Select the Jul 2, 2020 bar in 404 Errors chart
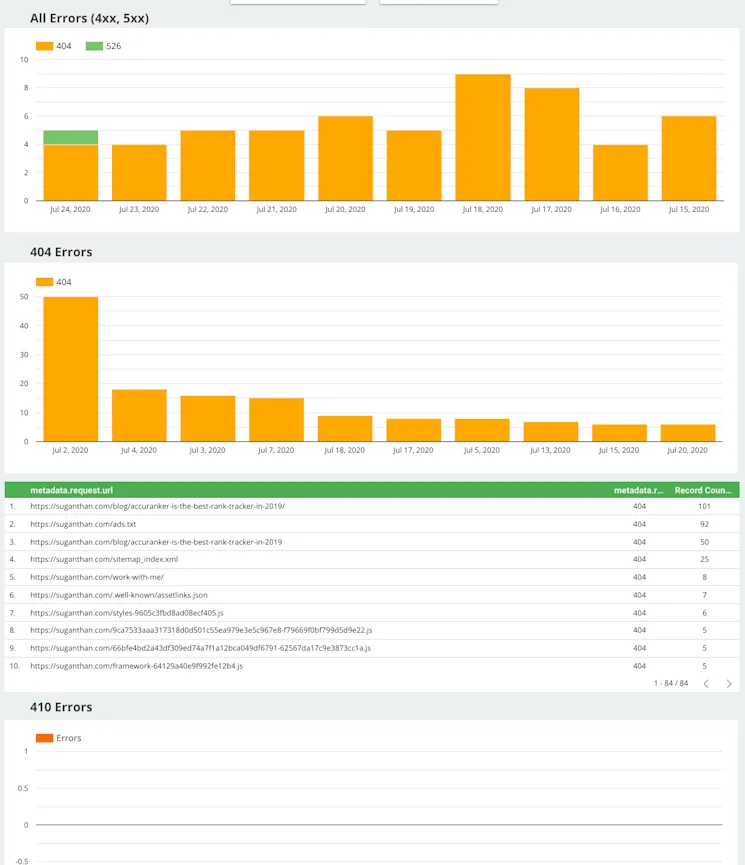Viewport: 745px width, 865px height. [x=70, y=369]
